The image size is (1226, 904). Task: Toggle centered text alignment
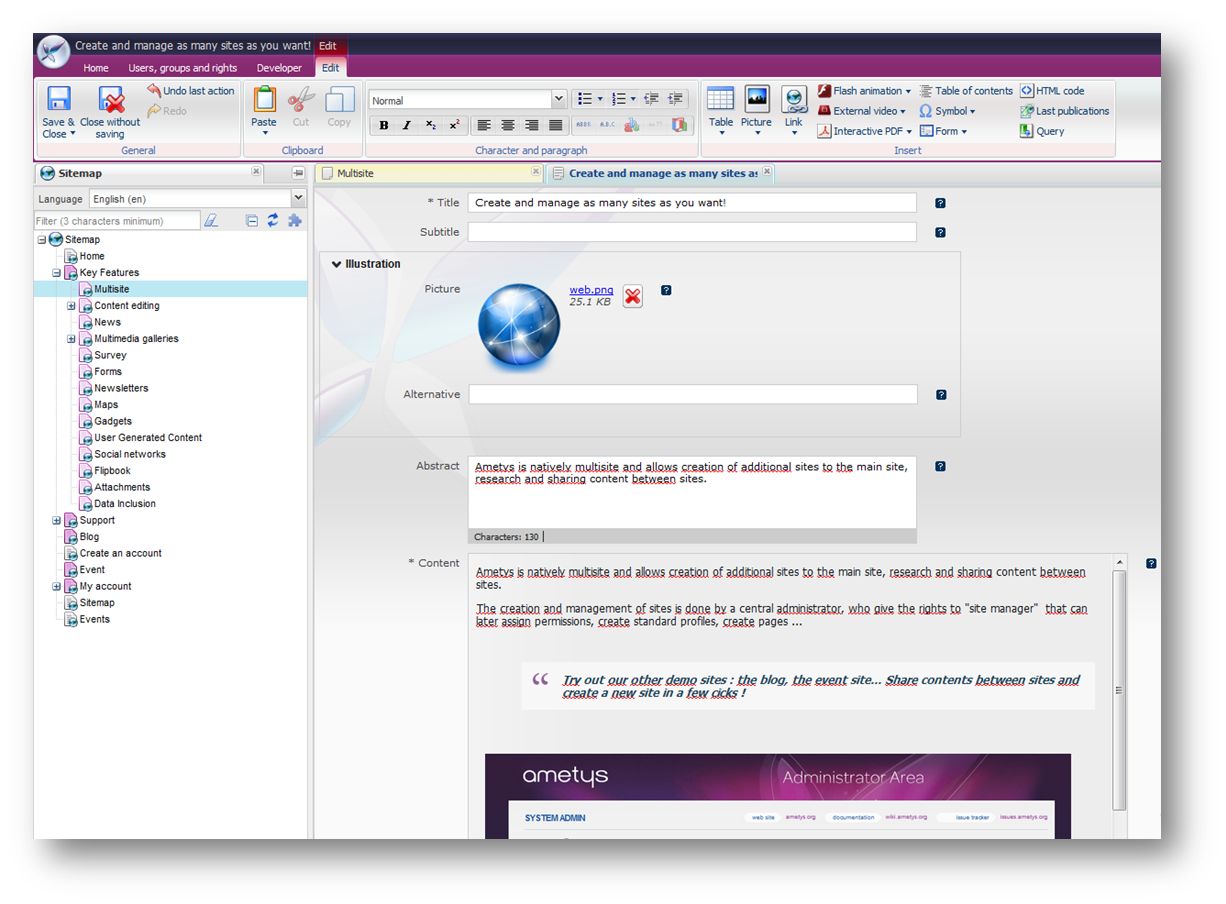point(507,124)
